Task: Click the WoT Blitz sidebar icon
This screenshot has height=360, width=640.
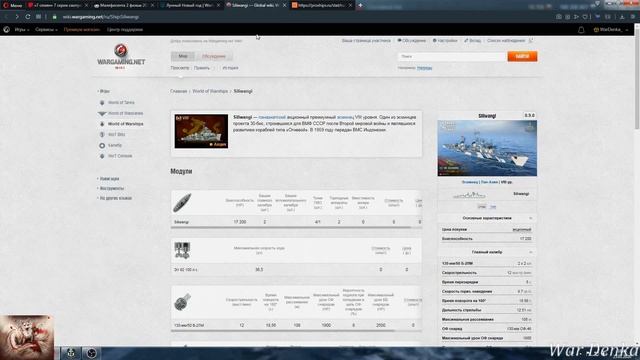Action: click(102, 134)
